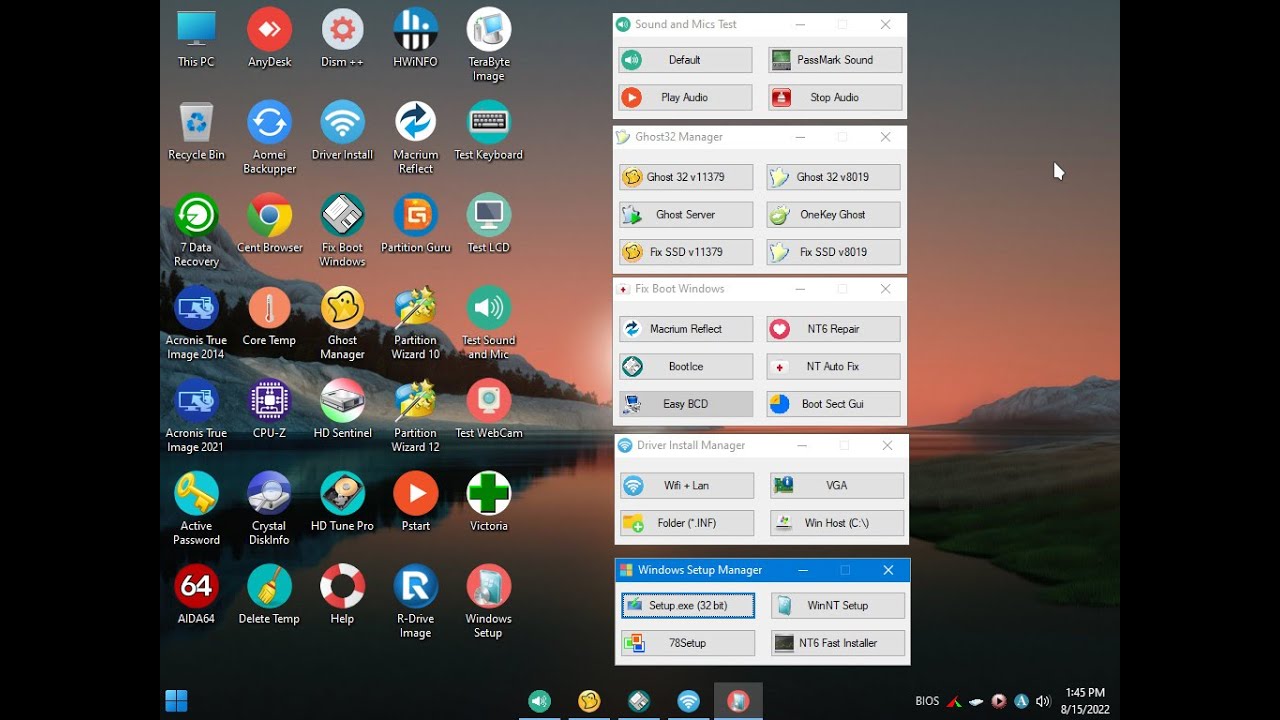Open the Wi-Fi tool from the taskbar
1280x720 pixels.
click(x=688, y=701)
